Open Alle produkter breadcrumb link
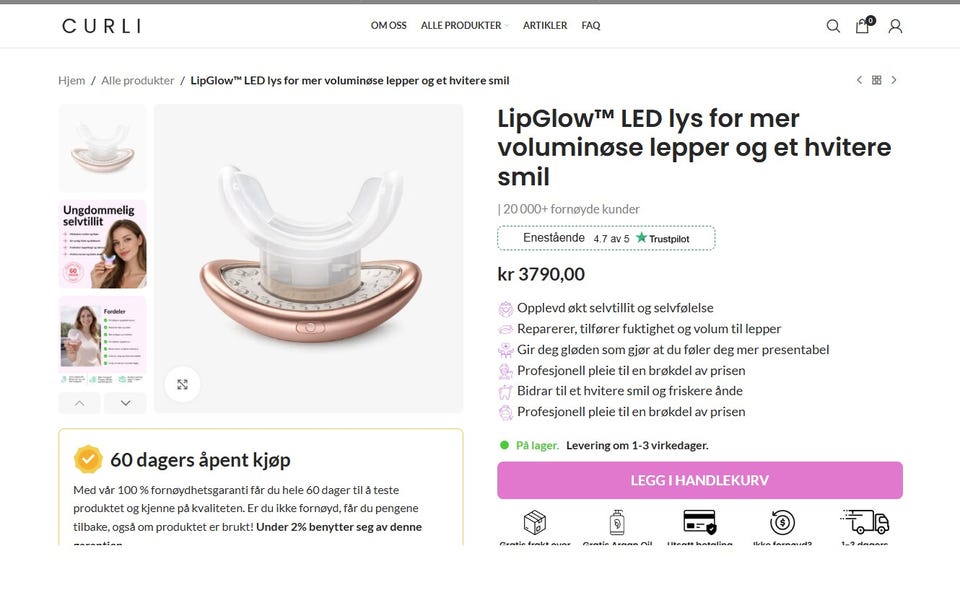960x595 pixels. [137, 80]
